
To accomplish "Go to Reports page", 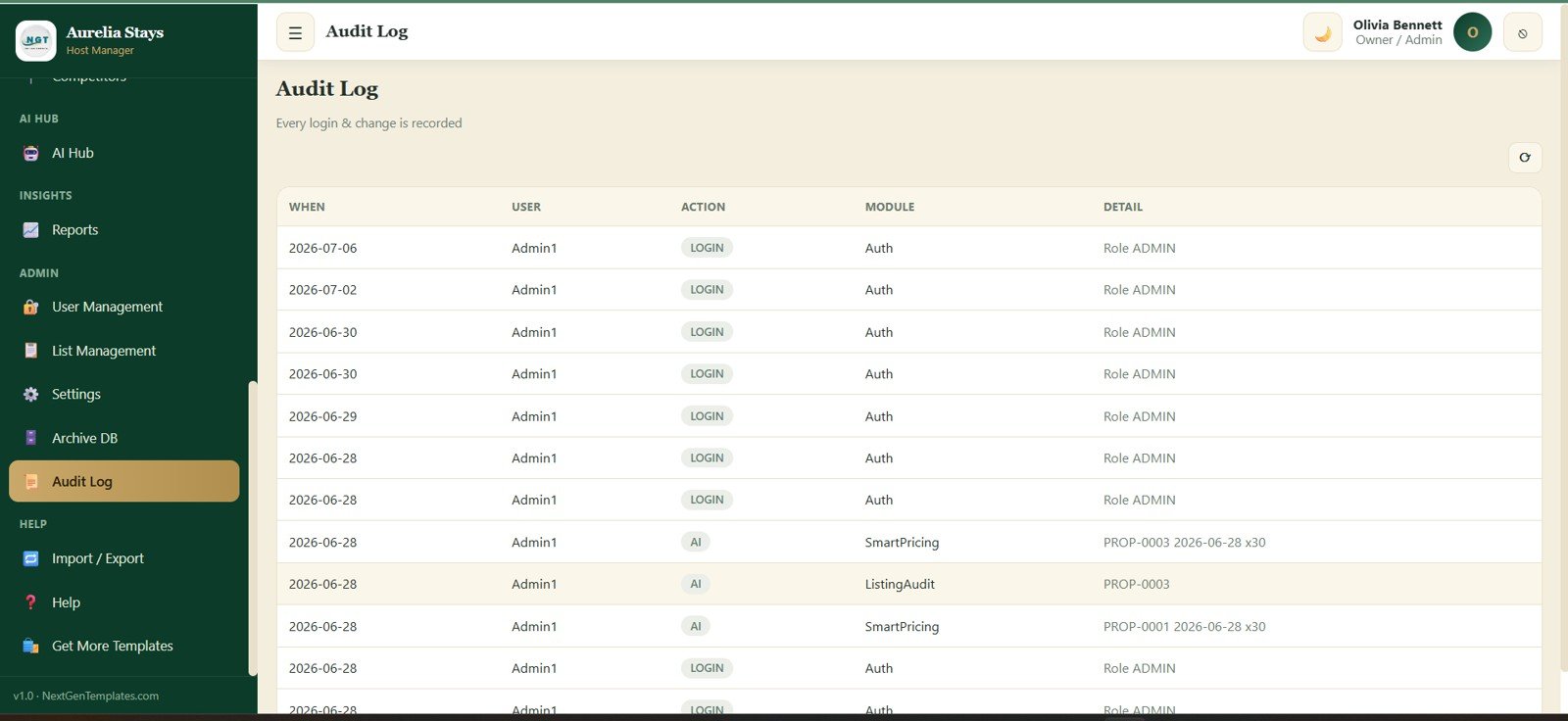I will [123, 230].
